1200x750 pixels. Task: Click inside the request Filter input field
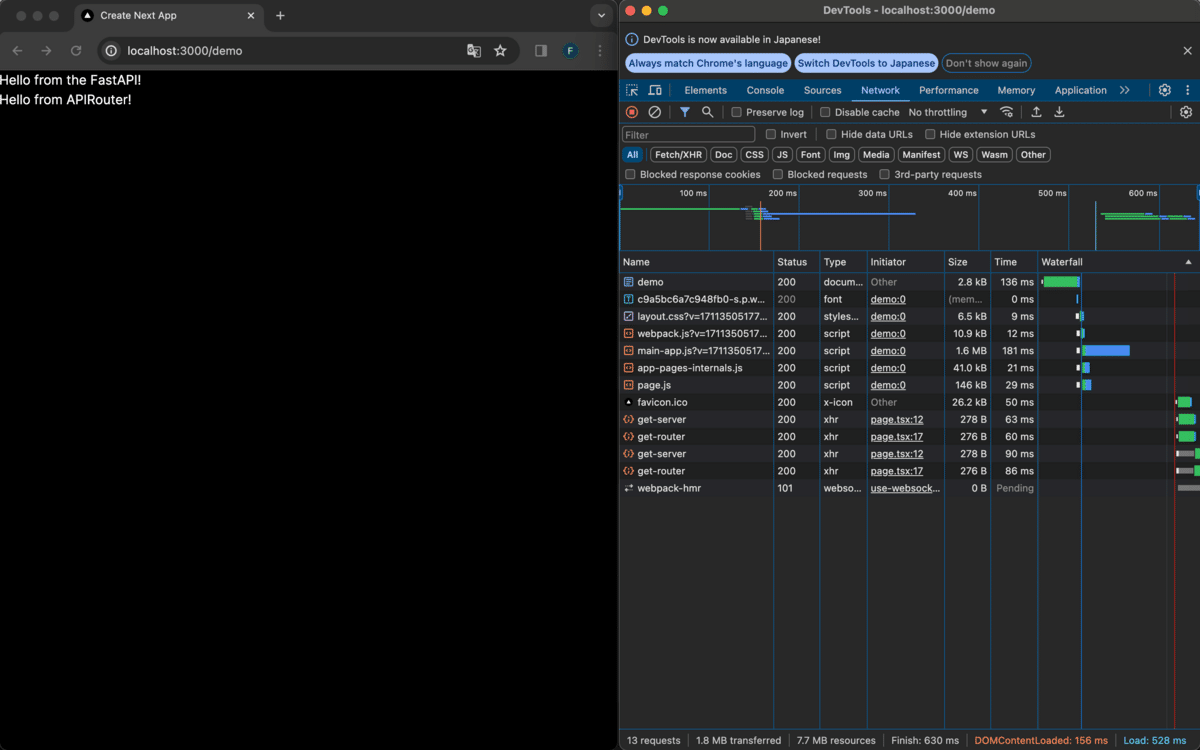[688, 133]
